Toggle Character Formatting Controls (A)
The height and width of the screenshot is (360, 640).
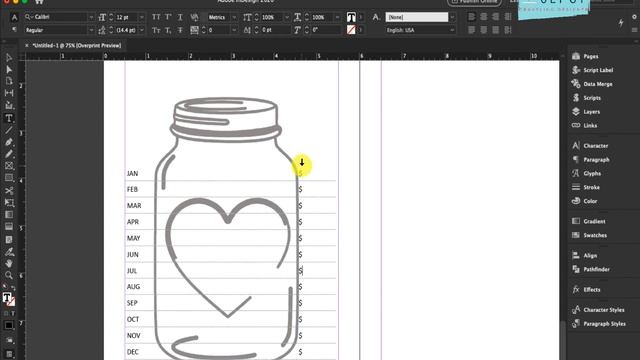point(14,17)
